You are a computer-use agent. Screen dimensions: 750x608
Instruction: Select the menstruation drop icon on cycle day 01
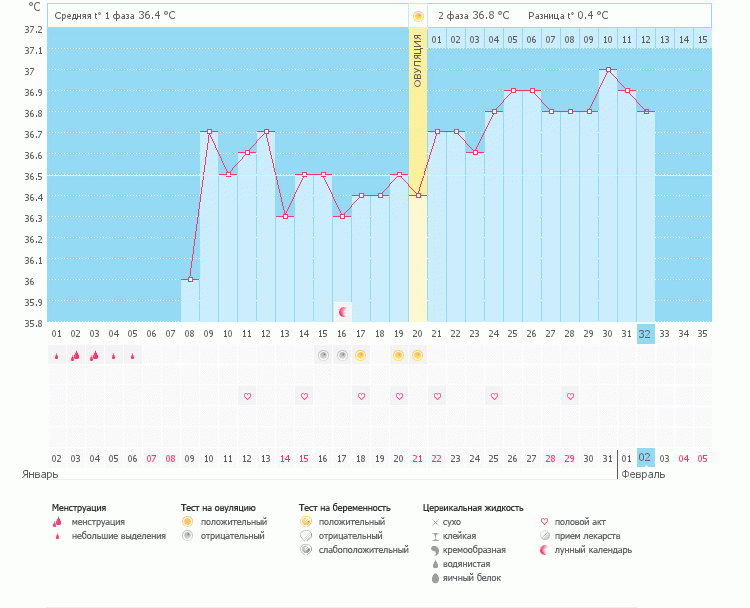pyautogui.click(x=57, y=355)
